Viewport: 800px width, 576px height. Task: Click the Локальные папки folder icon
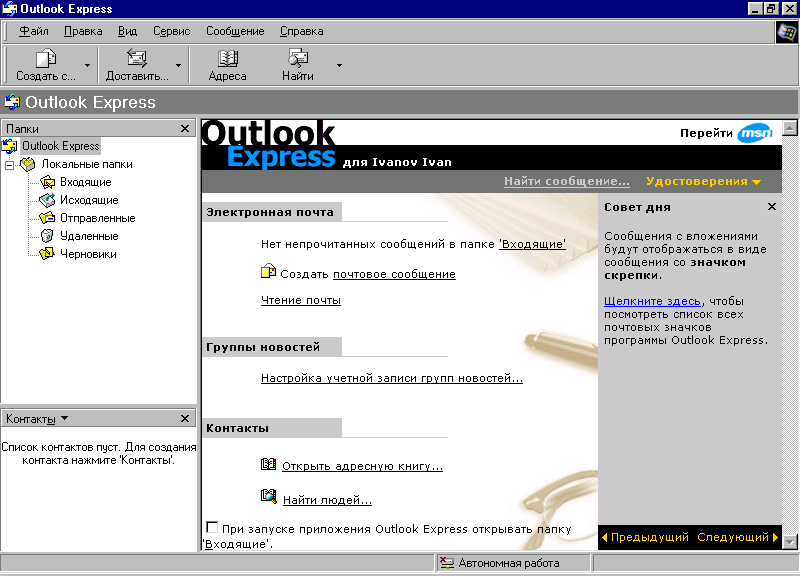[x=28, y=164]
